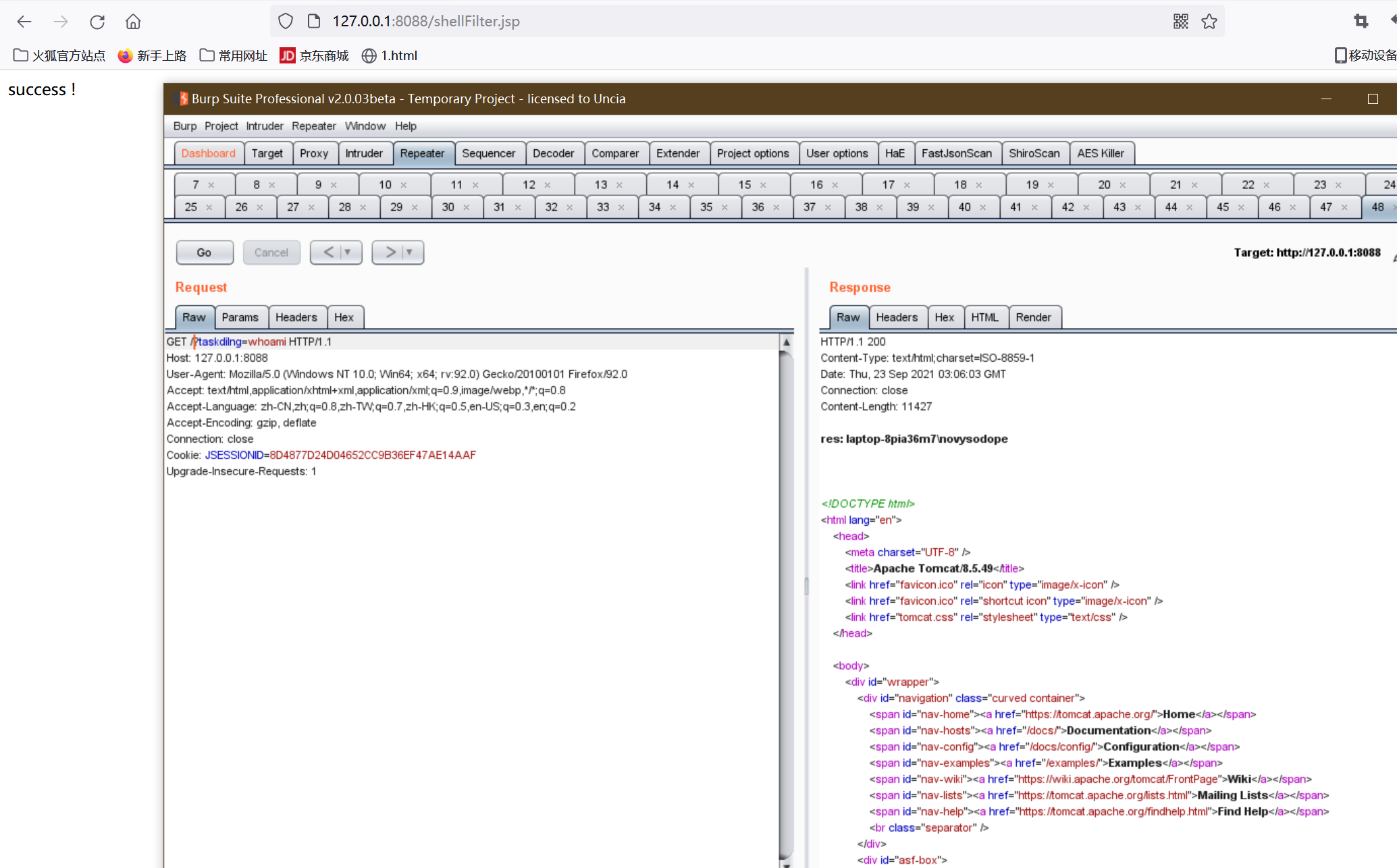Switch to the Decoder tab
This screenshot has width=1397, height=868.
point(554,153)
